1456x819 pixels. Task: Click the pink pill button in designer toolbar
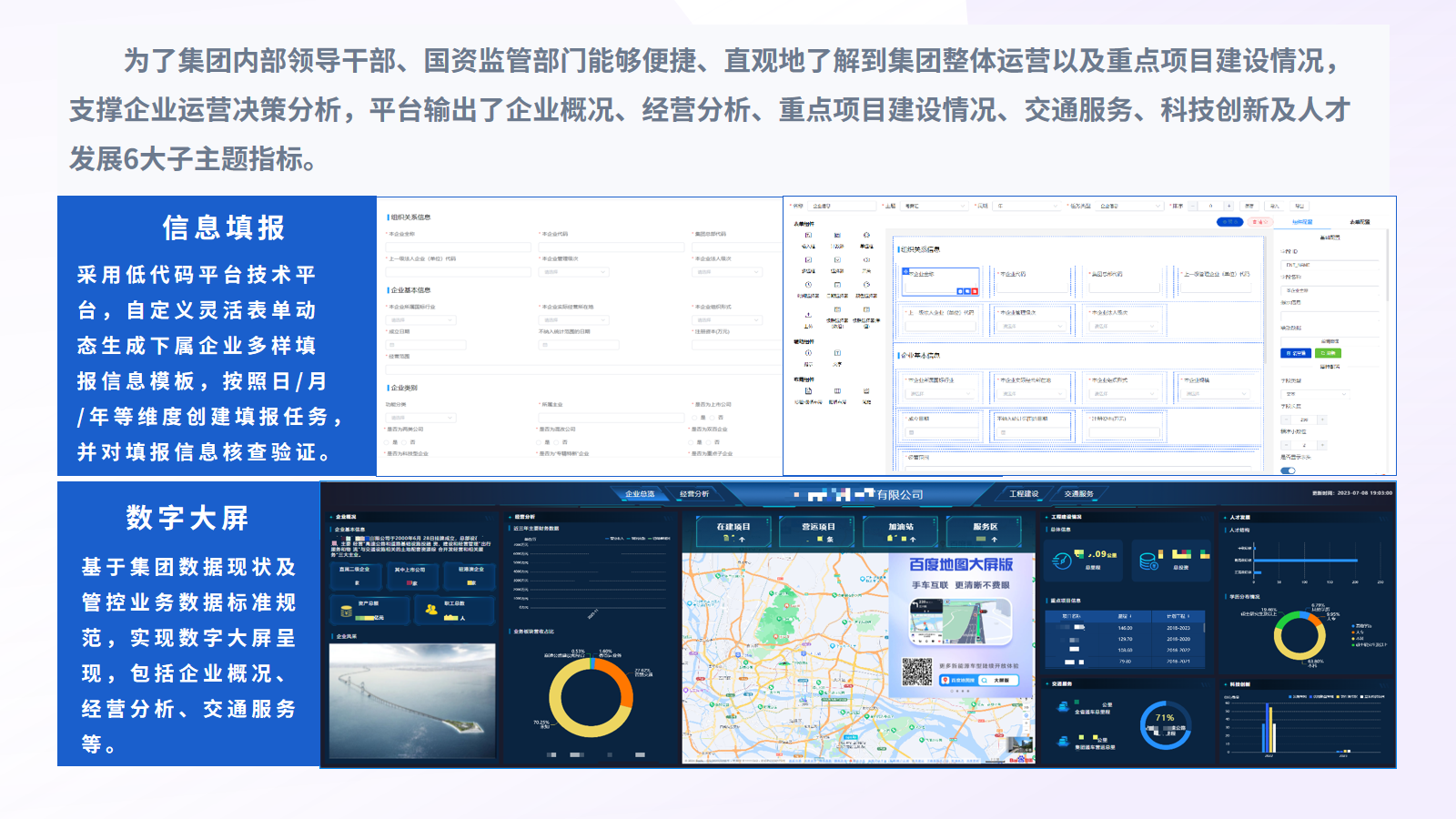[x=1260, y=222]
